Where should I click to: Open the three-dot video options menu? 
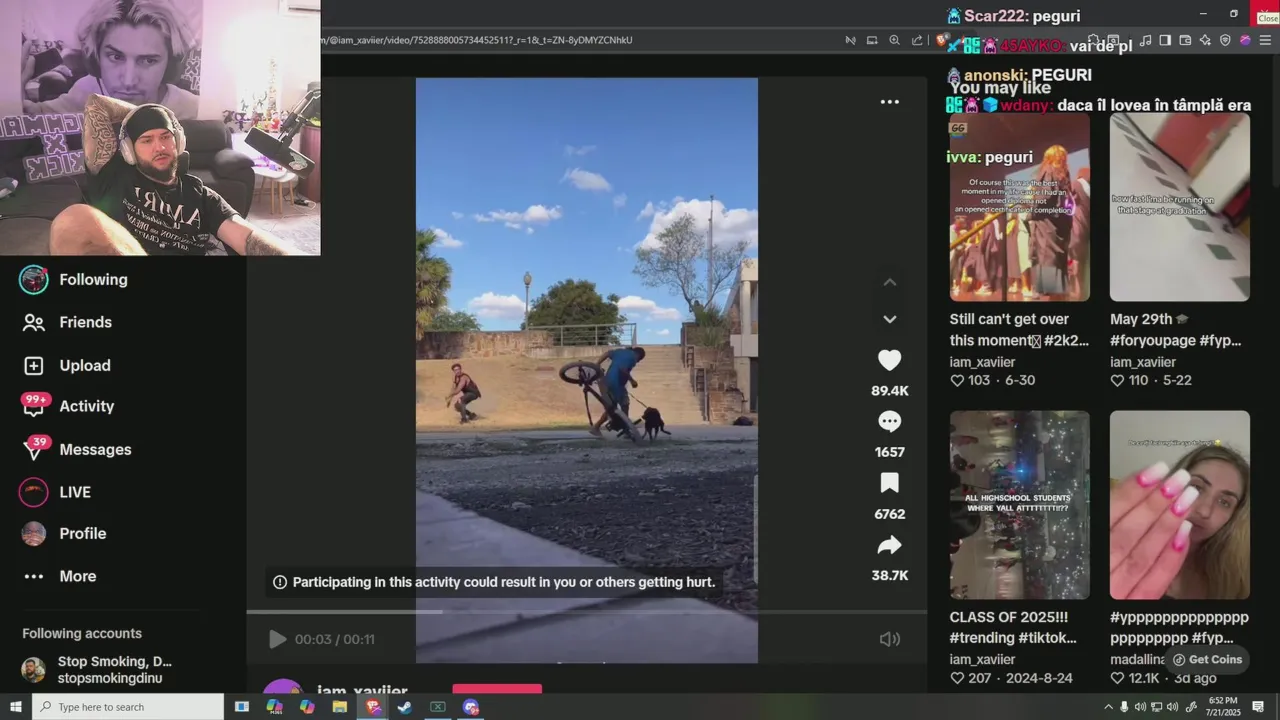click(889, 102)
